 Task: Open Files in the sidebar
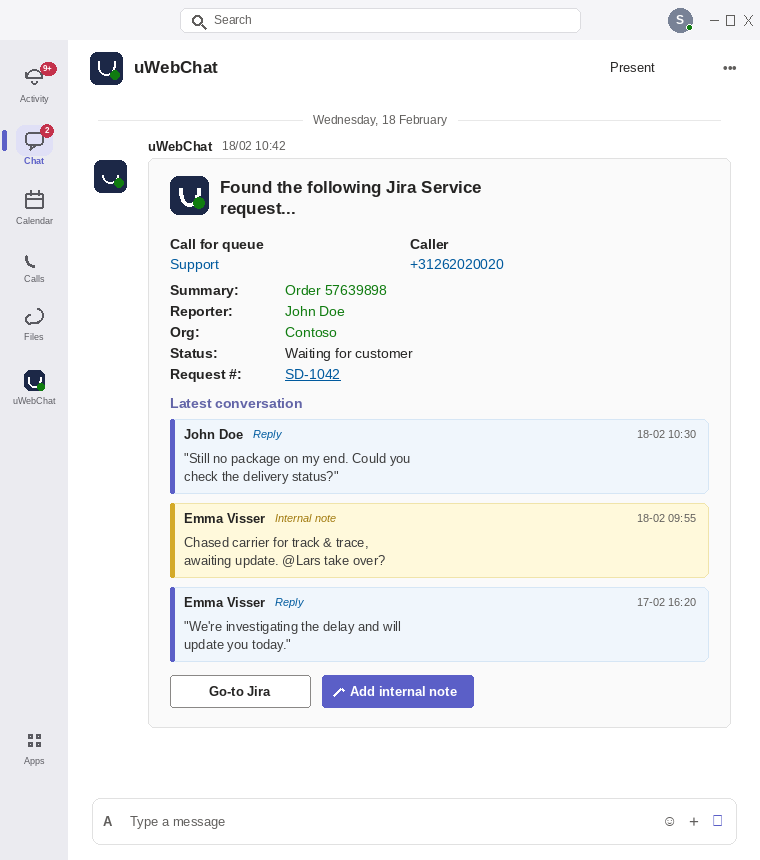coord(34,324)
